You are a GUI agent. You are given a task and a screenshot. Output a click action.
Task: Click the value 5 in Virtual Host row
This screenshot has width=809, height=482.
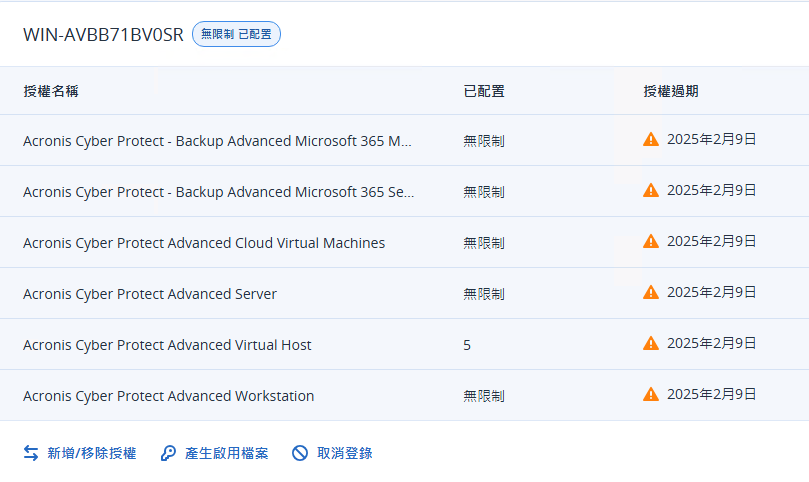click(467, 345)
